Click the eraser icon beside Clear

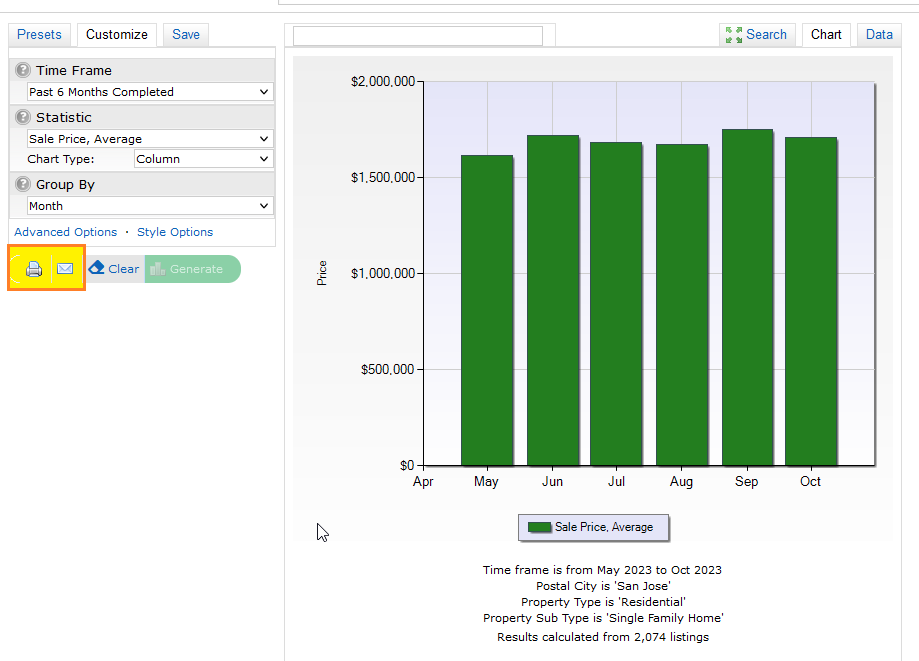pos(96,268)
